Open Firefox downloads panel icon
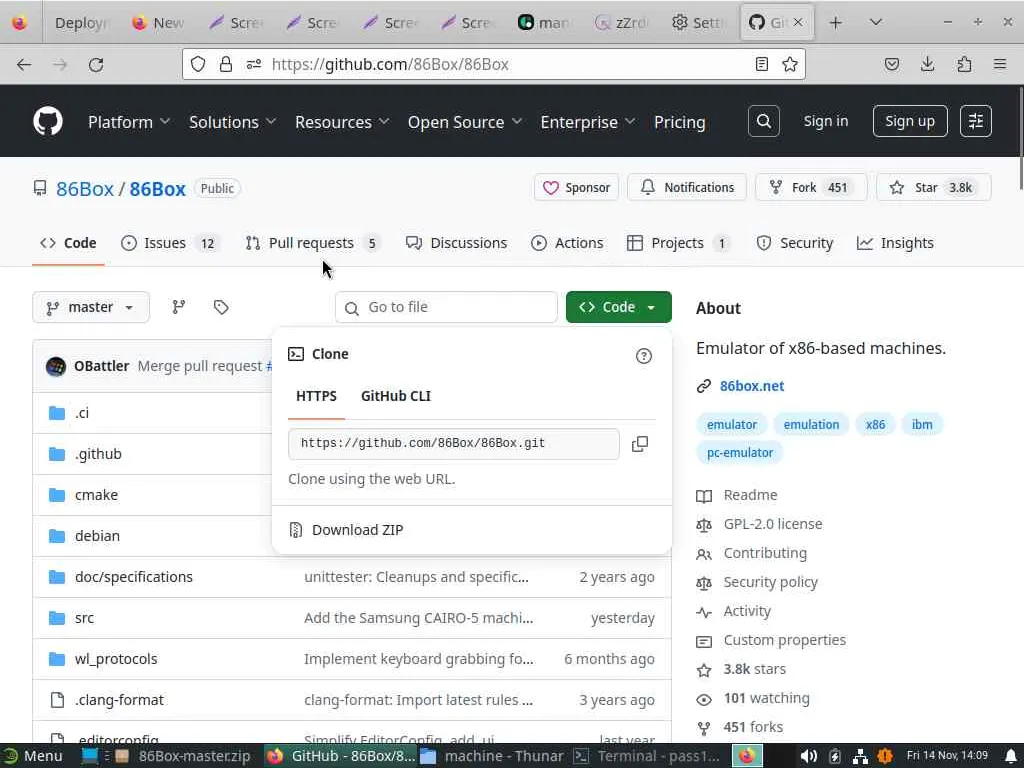Viewport: 1024px width, 768px height. [x=927, y=64]
